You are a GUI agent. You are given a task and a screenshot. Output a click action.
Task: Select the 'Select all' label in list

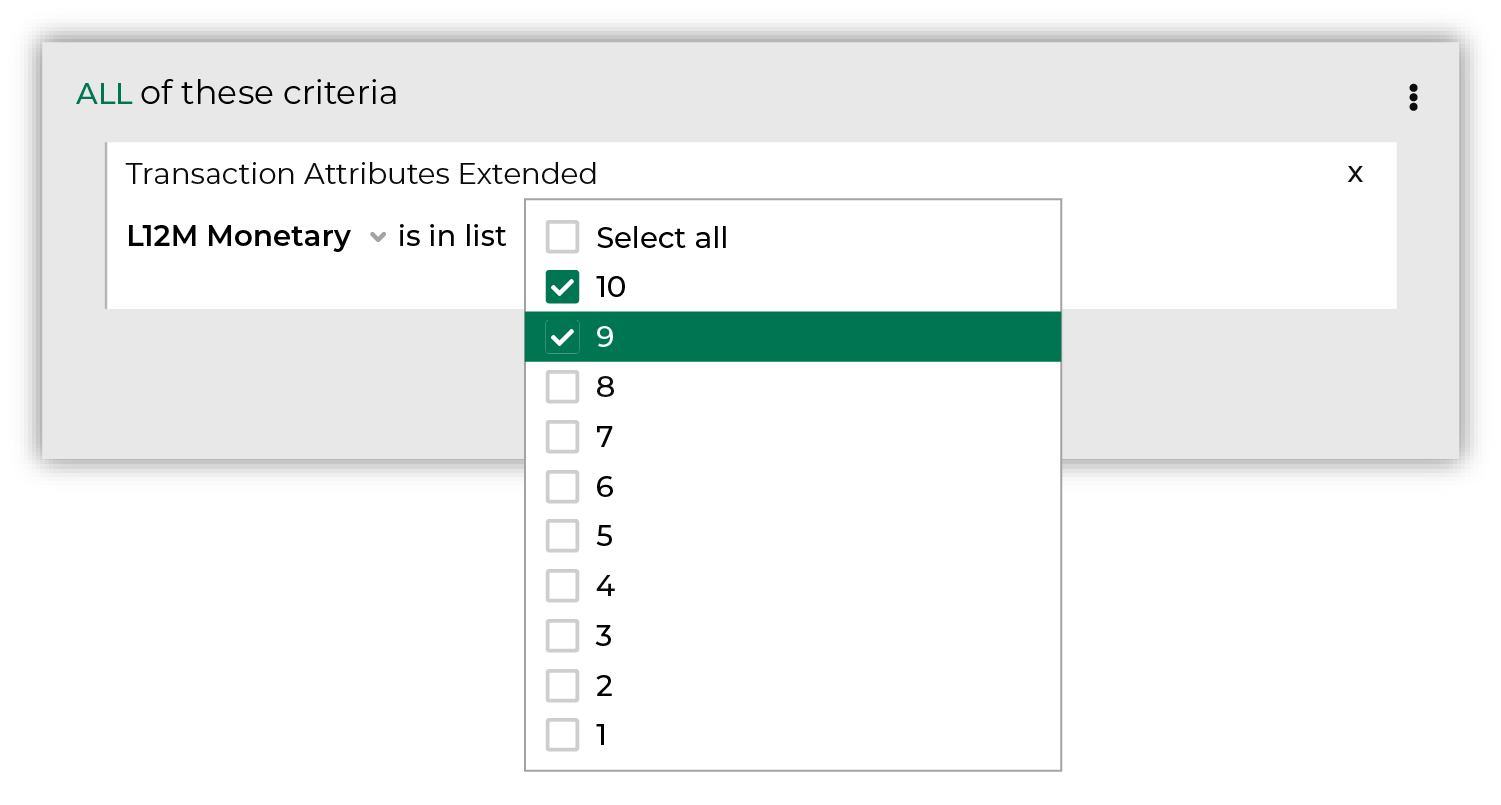pyautogui.click(x=662, y=238)
